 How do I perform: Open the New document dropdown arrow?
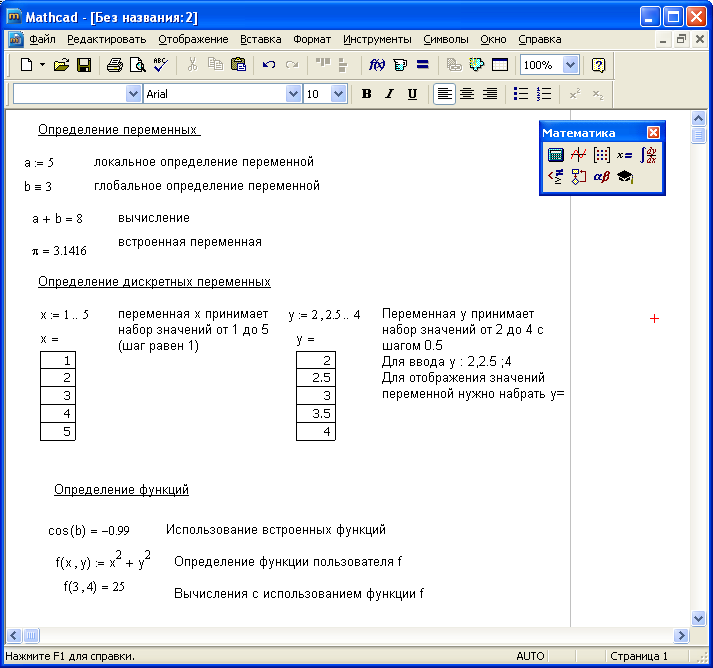42,65
